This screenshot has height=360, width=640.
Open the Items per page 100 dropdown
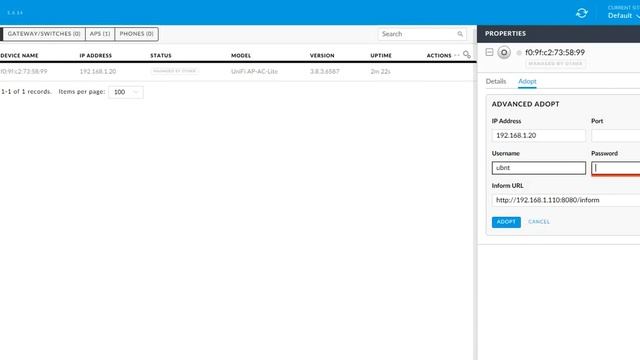coord(126,92)
